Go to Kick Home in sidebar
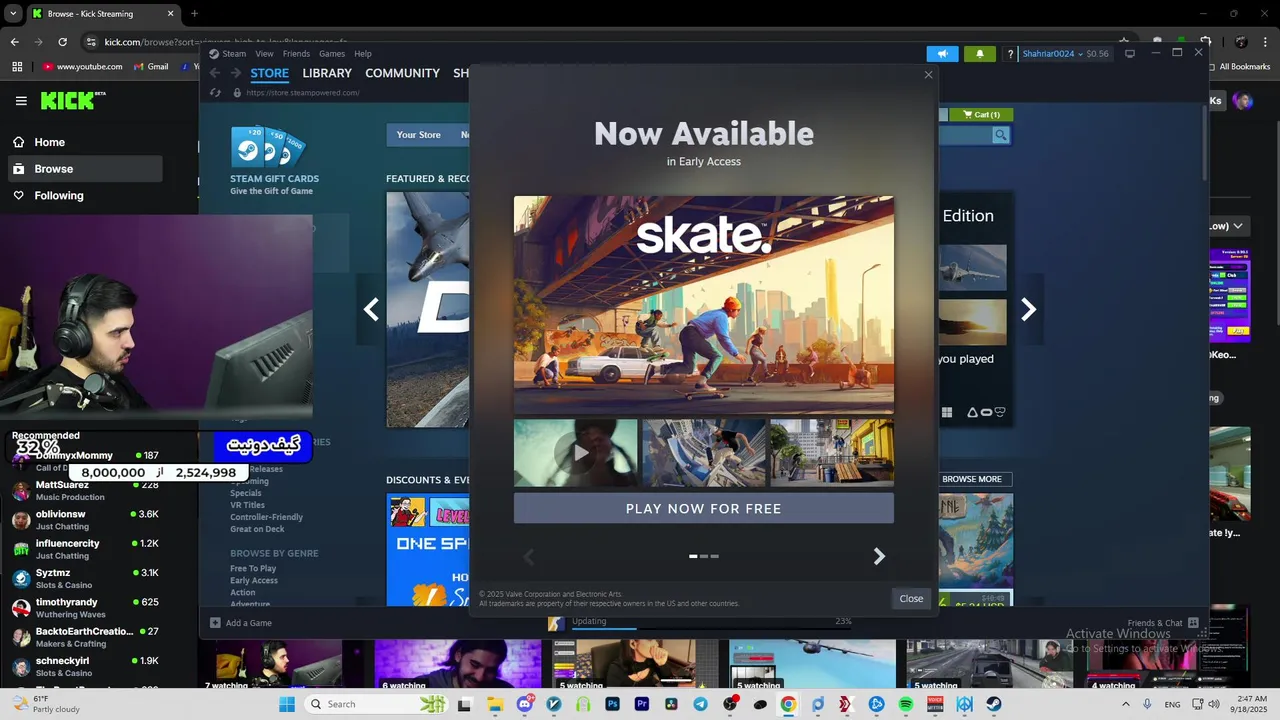Image resolution: width=1280 pixels, height=720 pixels. 85,142
